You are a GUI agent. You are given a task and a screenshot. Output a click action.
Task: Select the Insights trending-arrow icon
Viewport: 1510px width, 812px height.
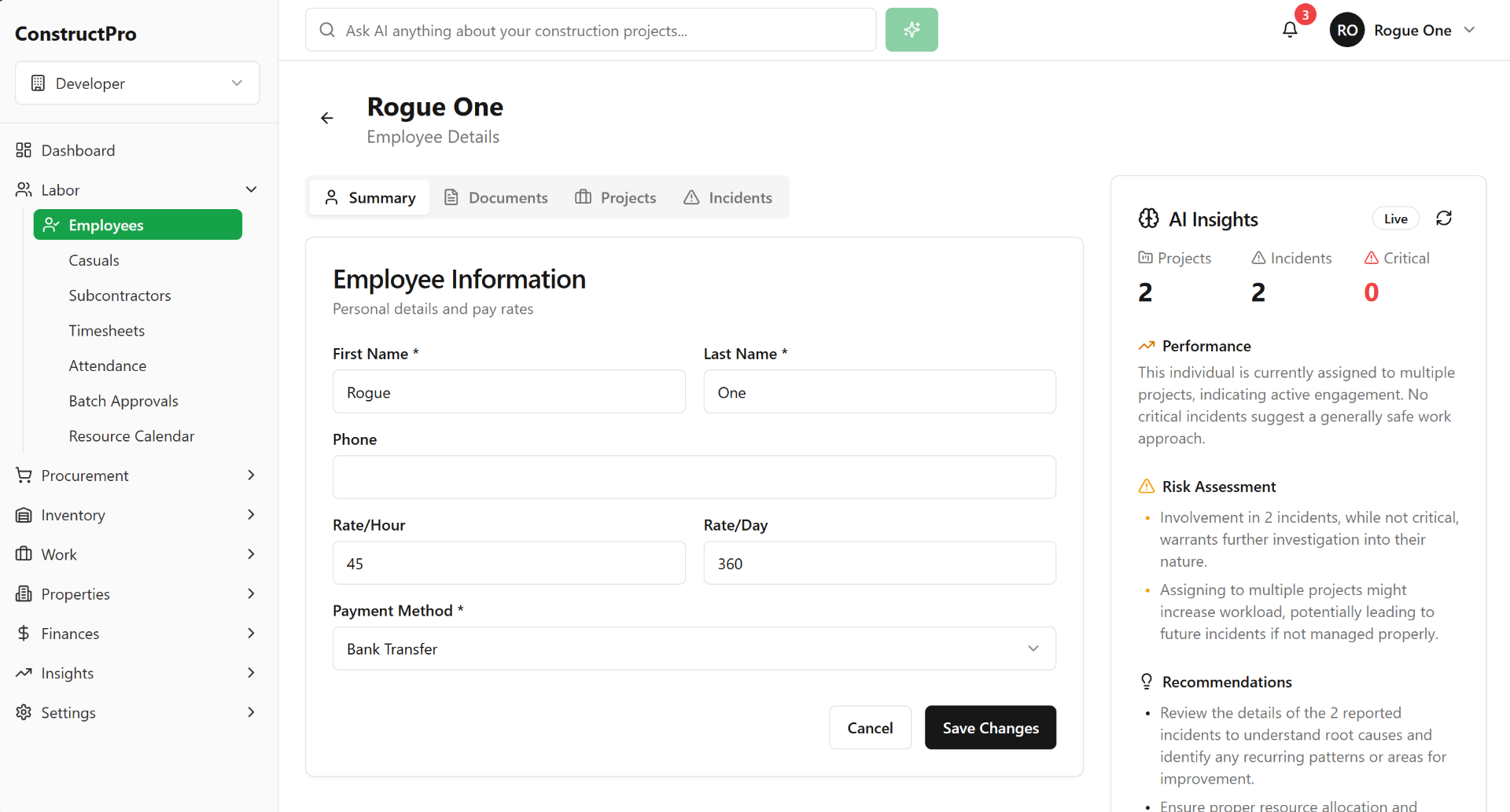tap(23, 673)
